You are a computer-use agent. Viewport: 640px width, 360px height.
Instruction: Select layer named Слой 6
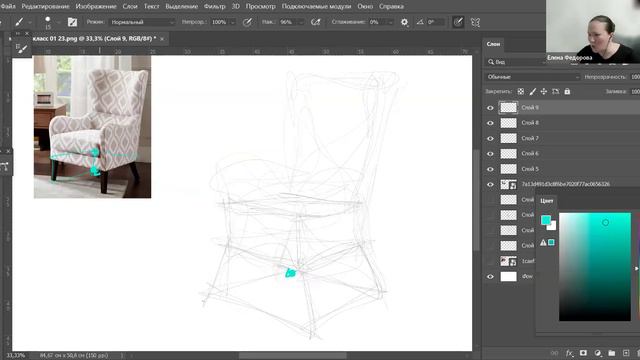click(x=530, y=153)
